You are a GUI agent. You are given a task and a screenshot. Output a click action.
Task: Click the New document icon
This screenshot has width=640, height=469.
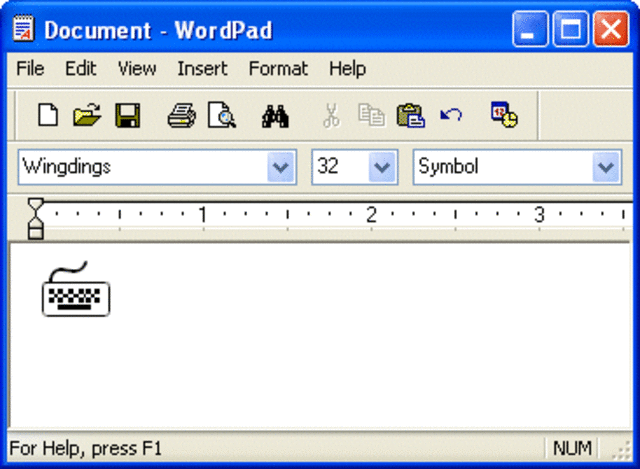(x=48, y=115)
